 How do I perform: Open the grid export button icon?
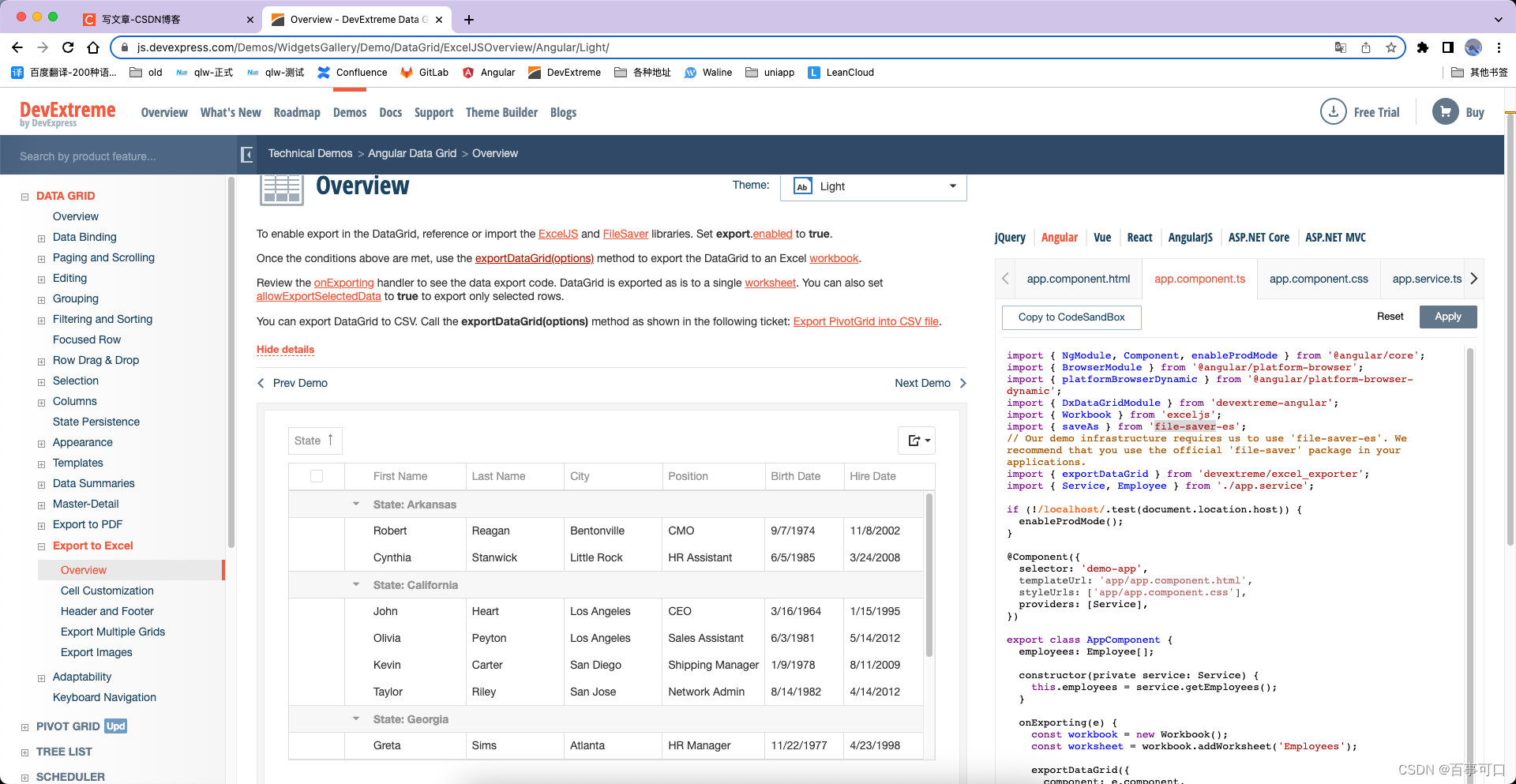(x=917, y=441)
